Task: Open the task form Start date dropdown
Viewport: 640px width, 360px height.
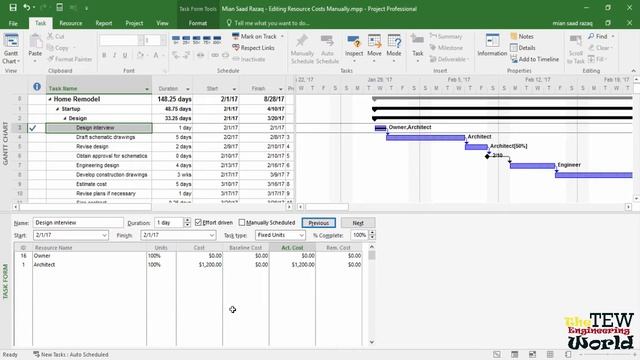Action: (x=104, y=235)
